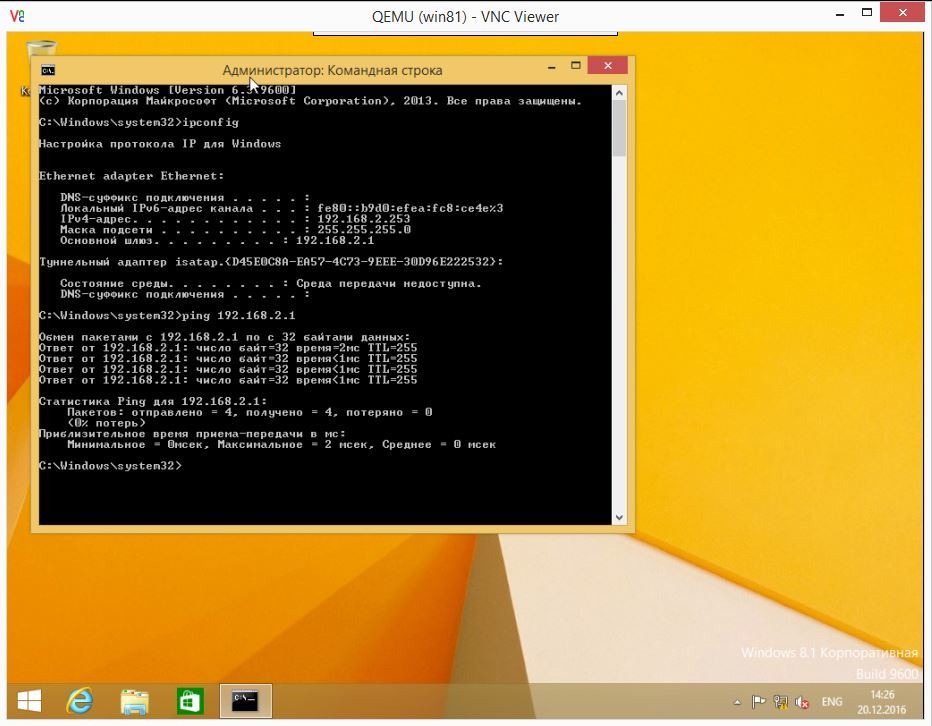Minimize the Командная строка window
This screenshot has width=932, height=726.
(552, 67)
